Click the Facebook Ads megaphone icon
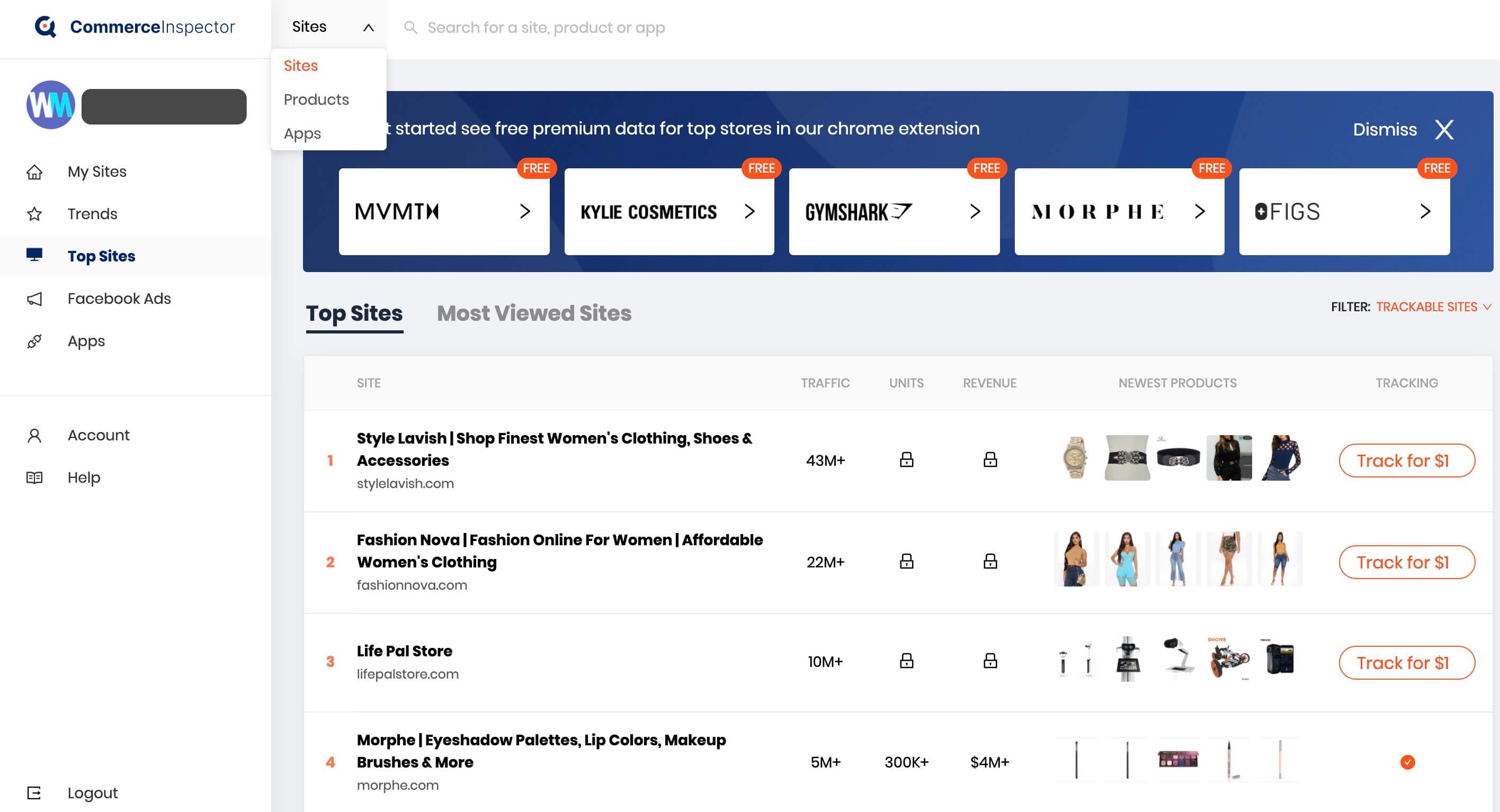This screenshot has height=812, width=1500. [x=34, y=299]
